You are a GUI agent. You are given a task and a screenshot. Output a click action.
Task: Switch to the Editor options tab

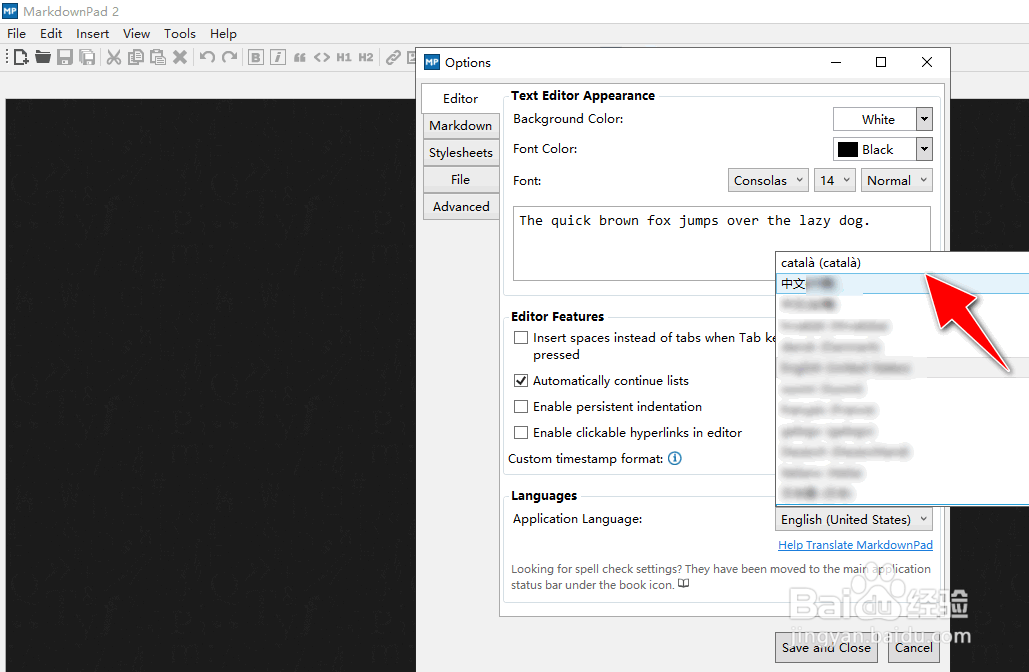[x=461, y=98]
